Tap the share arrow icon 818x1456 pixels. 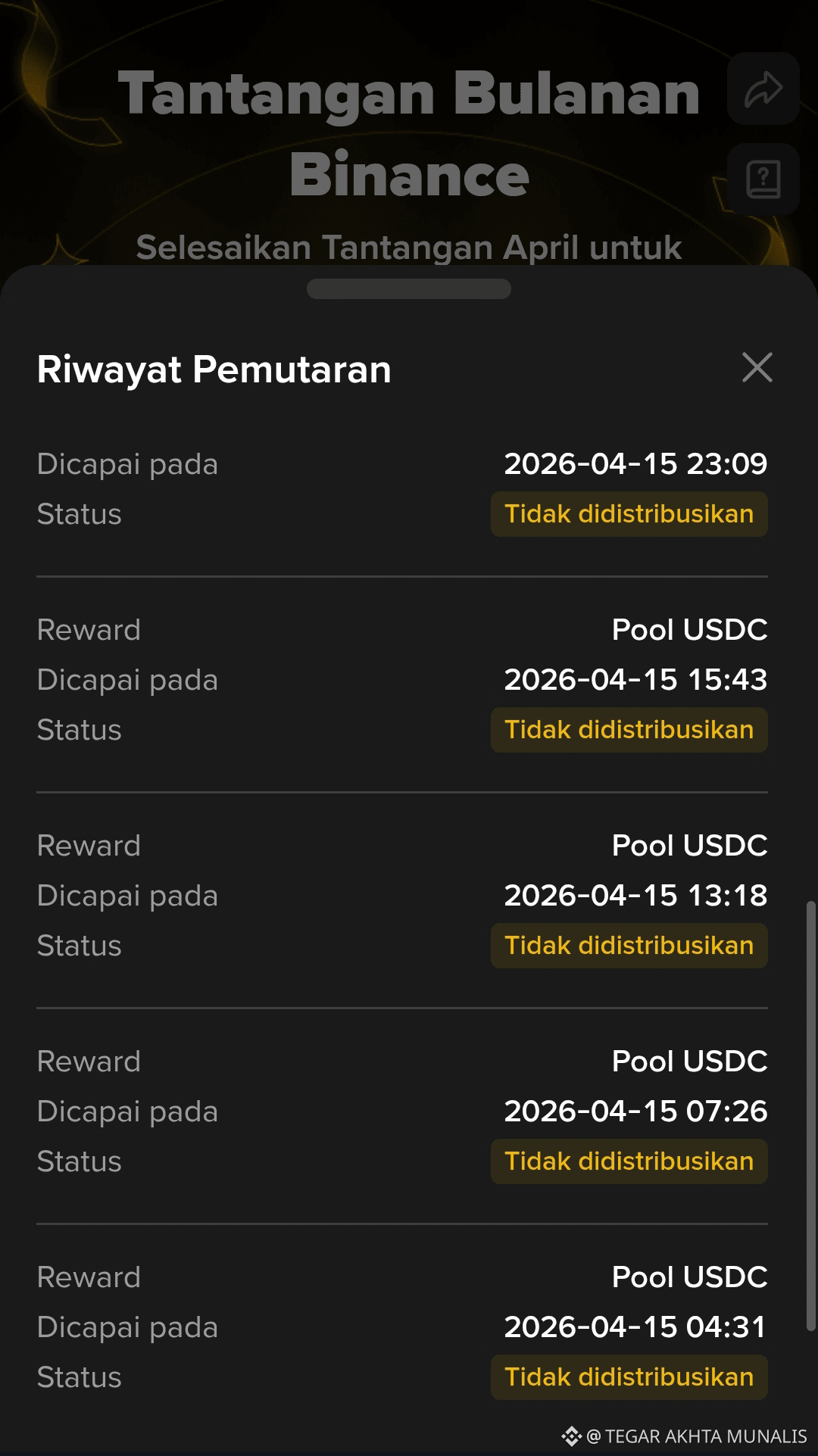pos(763,89)
